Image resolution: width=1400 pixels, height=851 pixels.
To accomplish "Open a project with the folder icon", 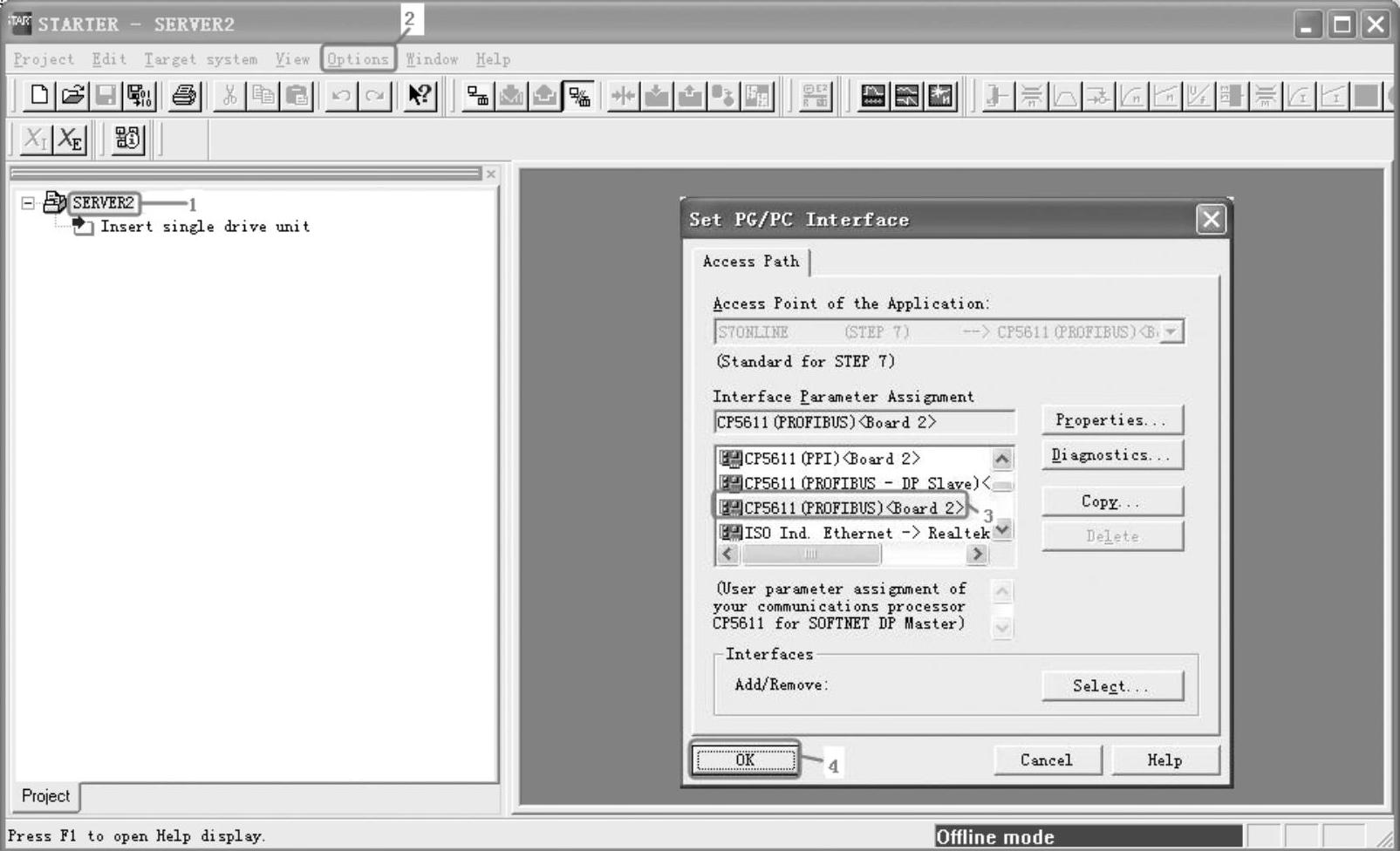I will (73, 95).
